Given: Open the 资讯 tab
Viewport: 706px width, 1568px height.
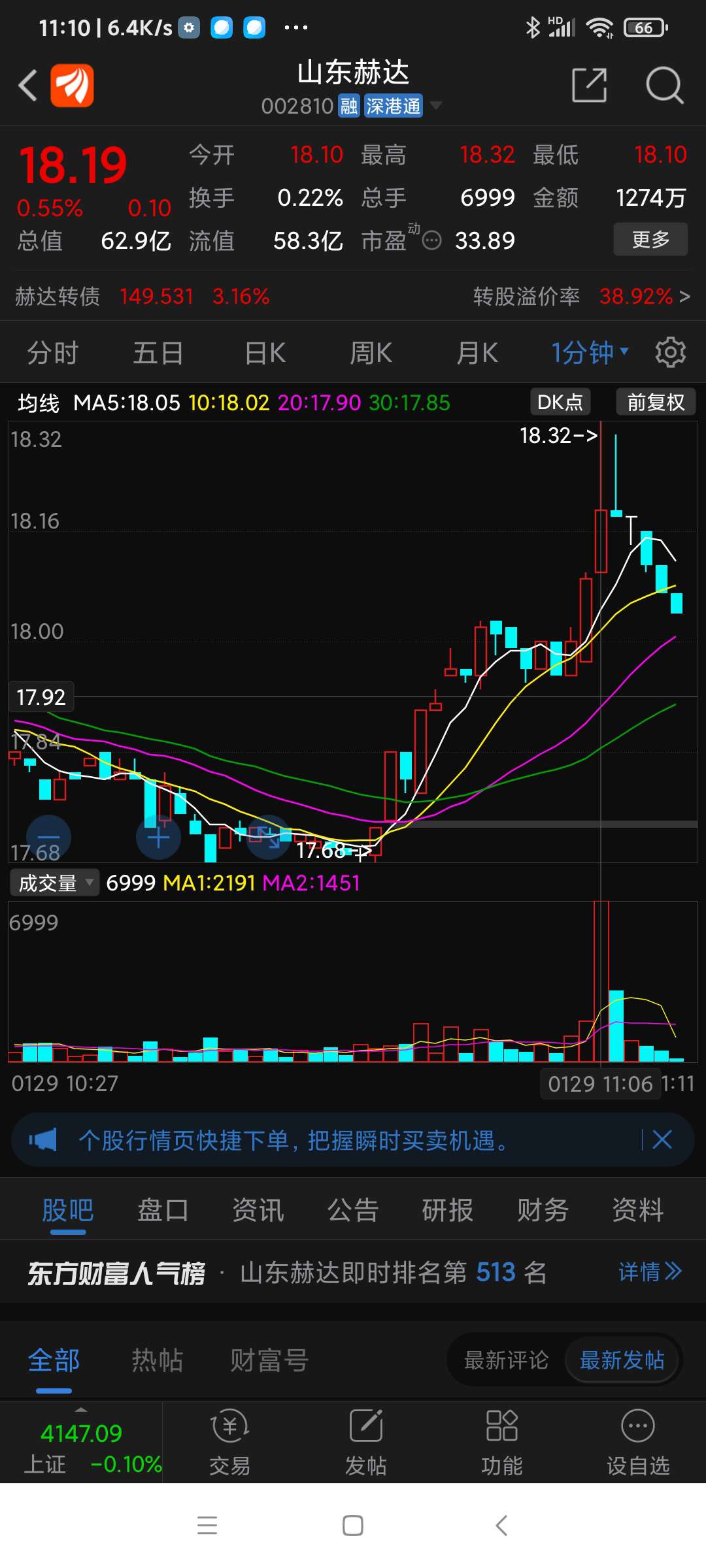Looking at the screenshot, I should [258, 1210].
